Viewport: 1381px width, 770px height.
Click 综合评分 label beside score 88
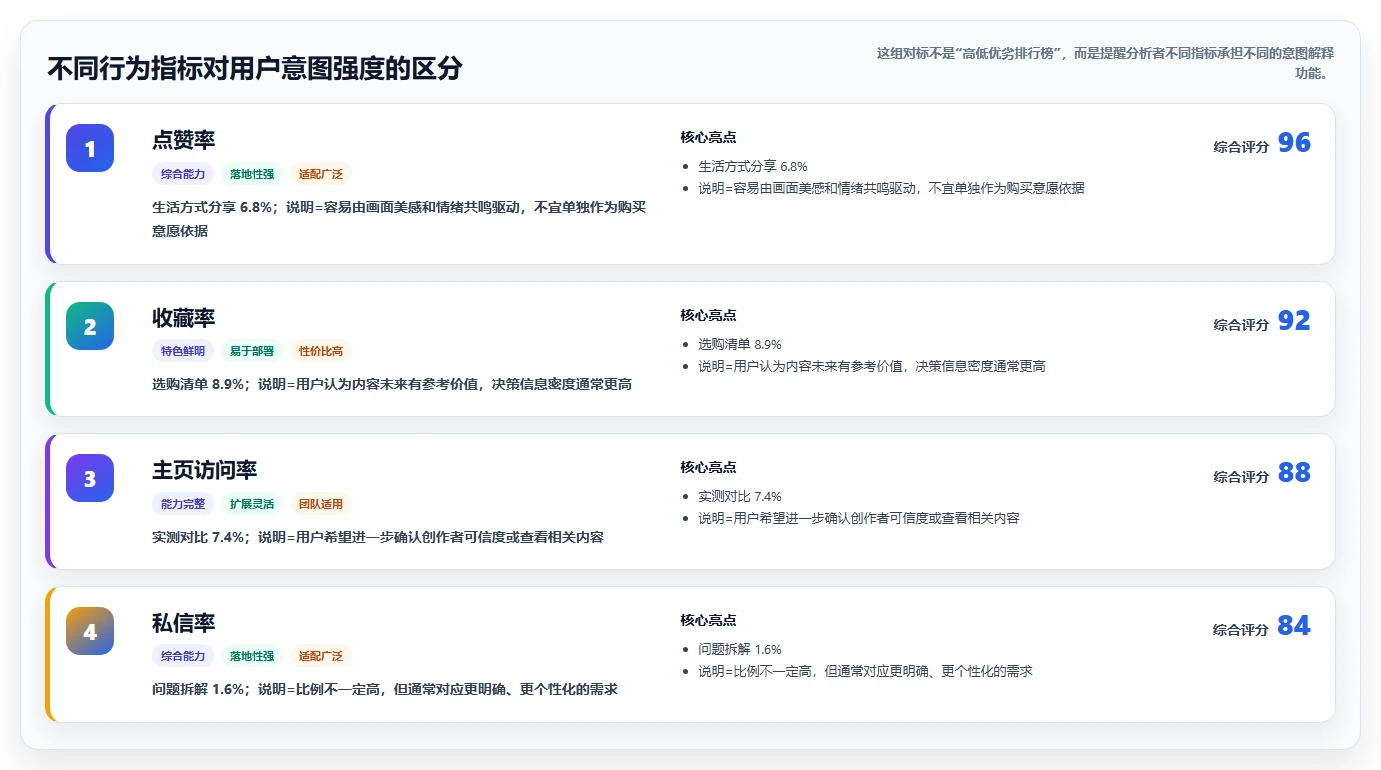pos(1241,477)
